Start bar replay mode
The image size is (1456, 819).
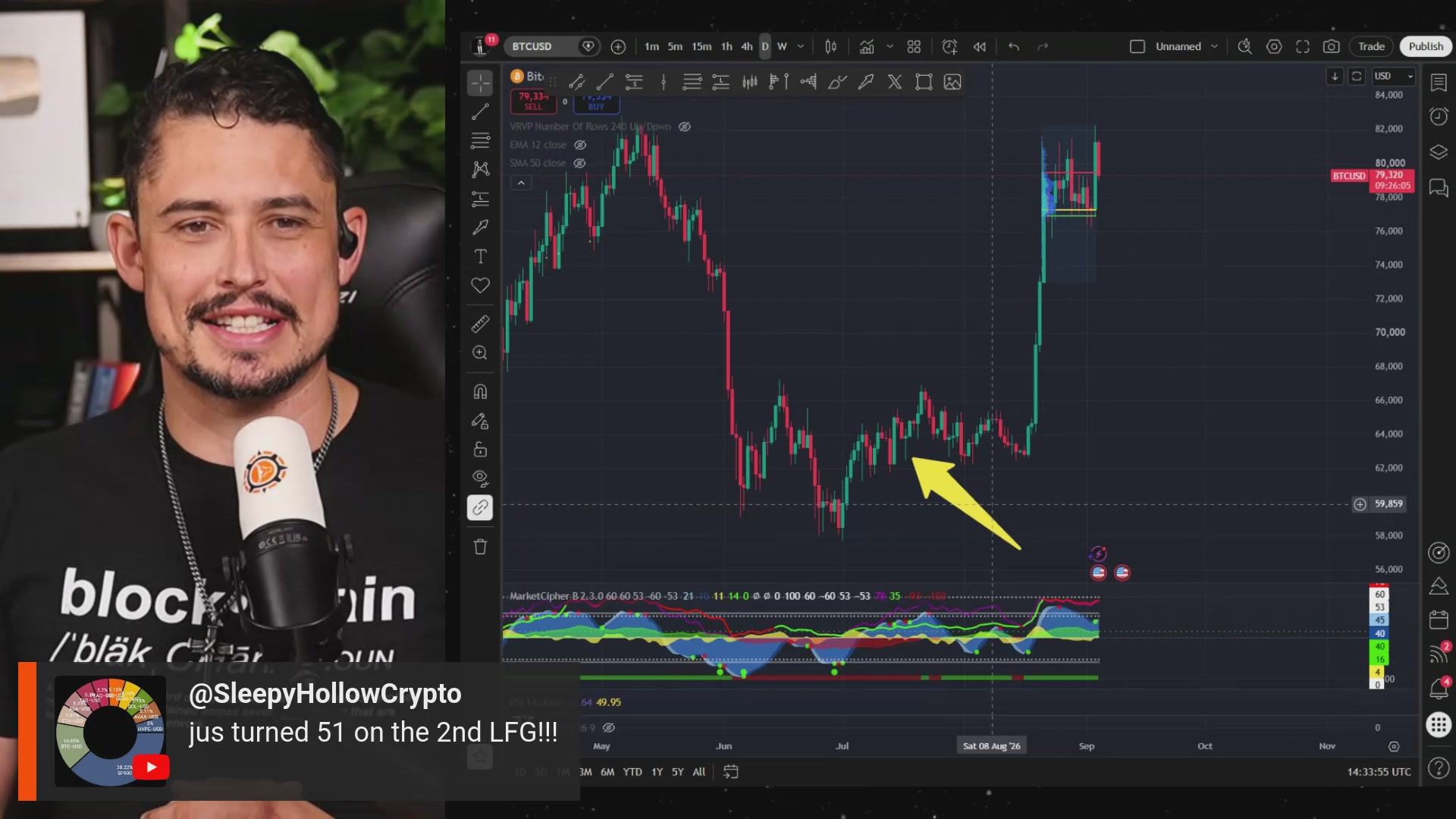(x=980, y=47)
